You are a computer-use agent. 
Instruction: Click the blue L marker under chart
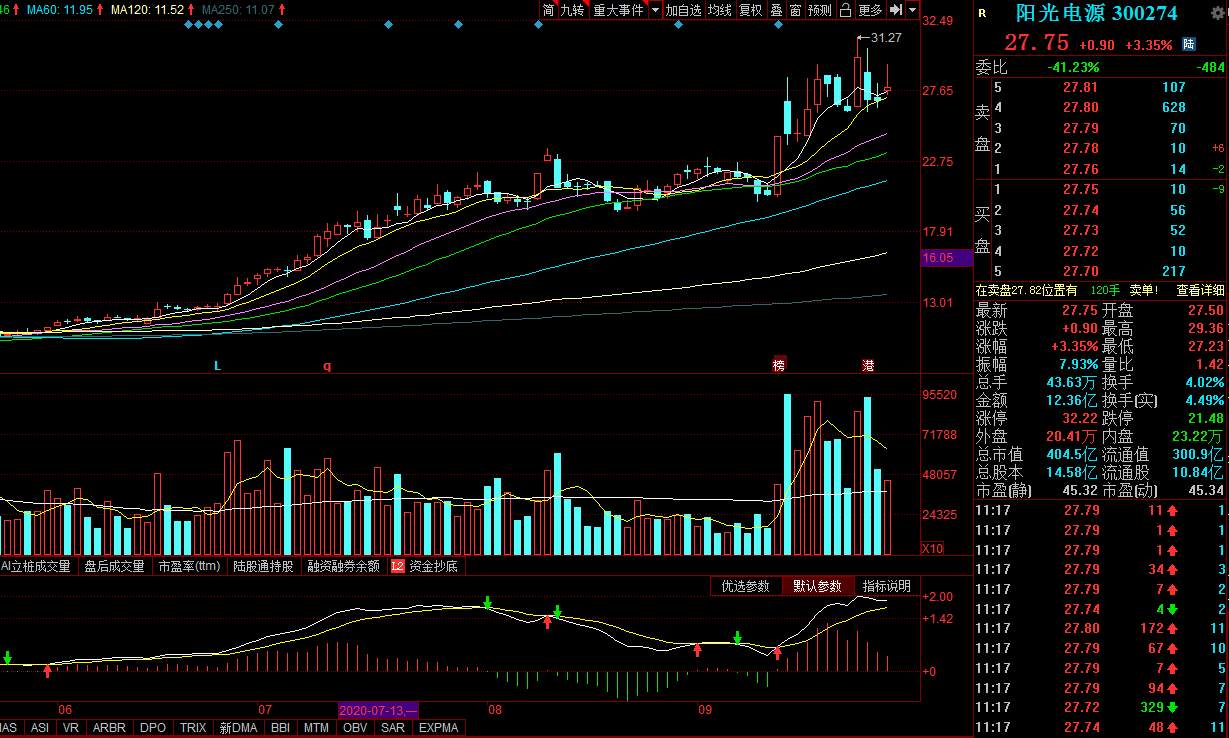217,366
